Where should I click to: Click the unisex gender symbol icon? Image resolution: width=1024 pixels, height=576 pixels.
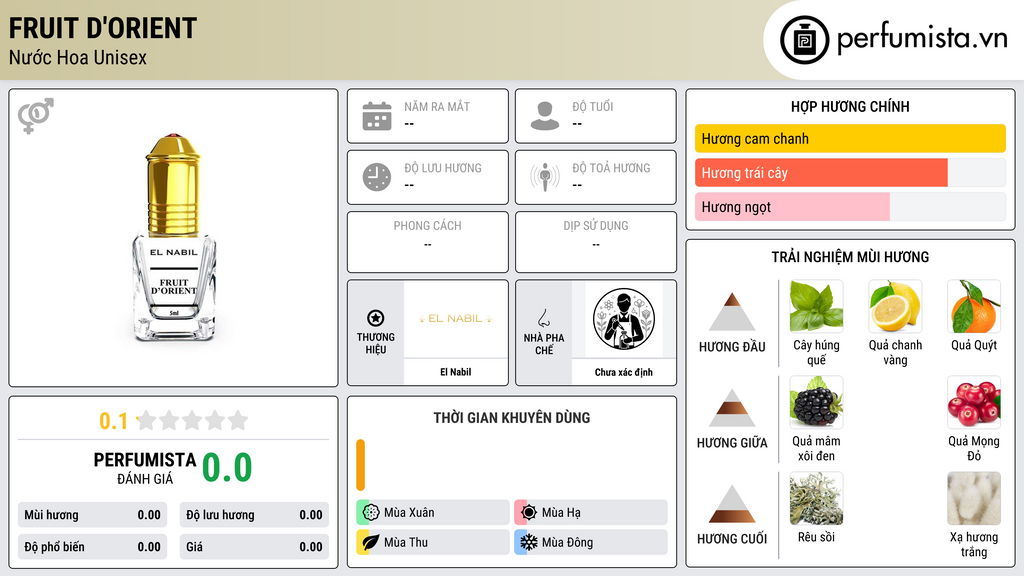point(36,116)
